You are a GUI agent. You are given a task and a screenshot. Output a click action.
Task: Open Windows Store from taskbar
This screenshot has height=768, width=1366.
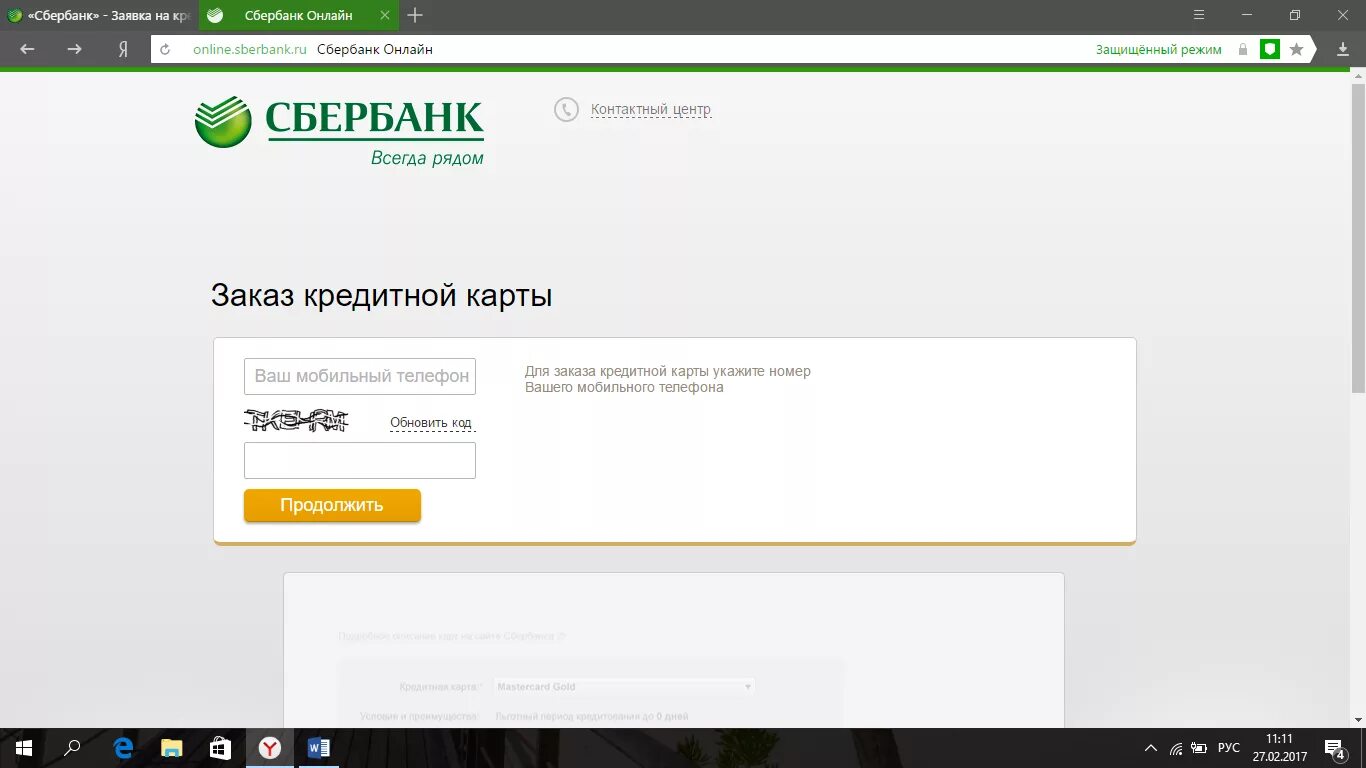[x=221, y=748]
